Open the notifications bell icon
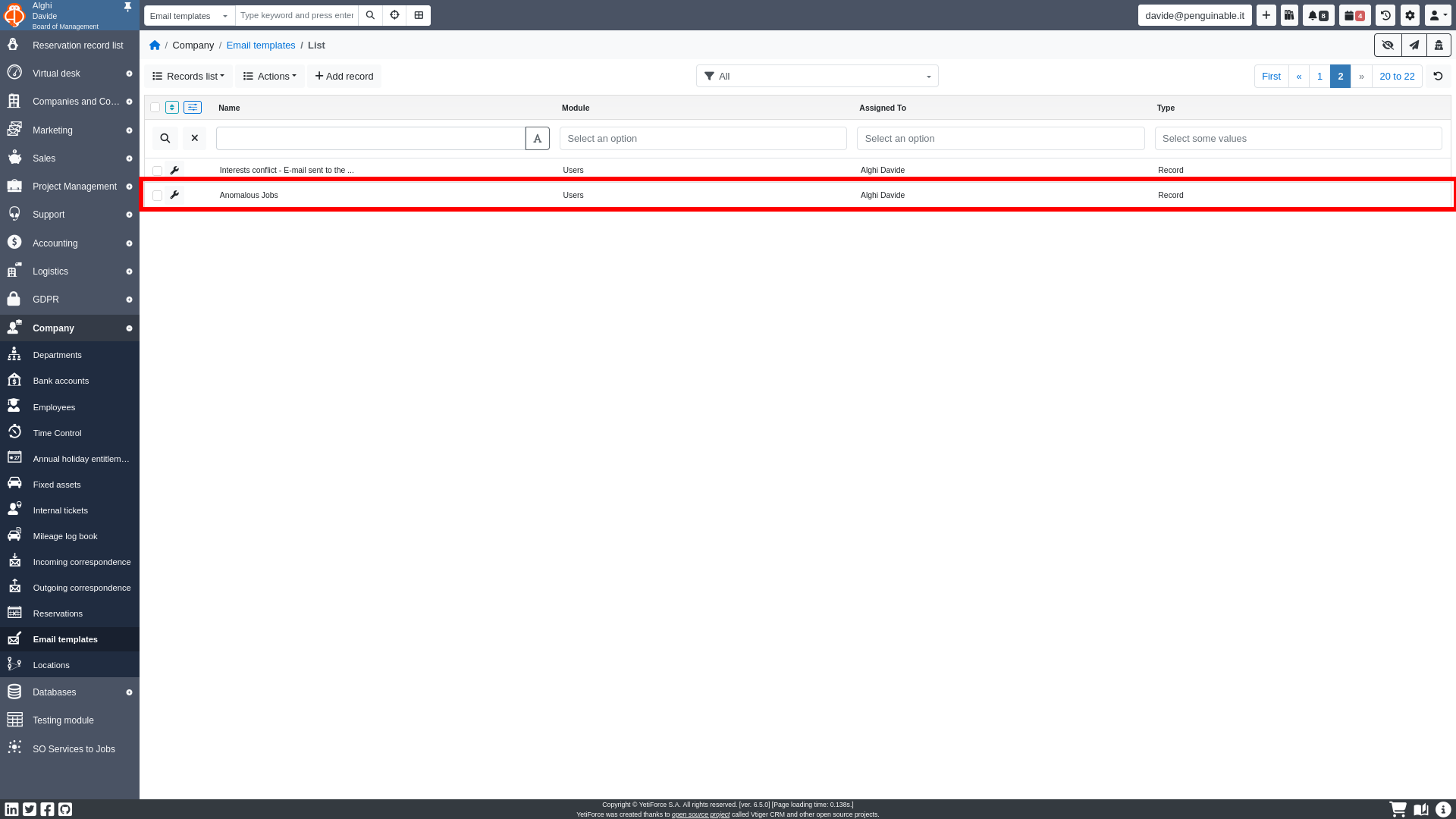 point(1318,15)
